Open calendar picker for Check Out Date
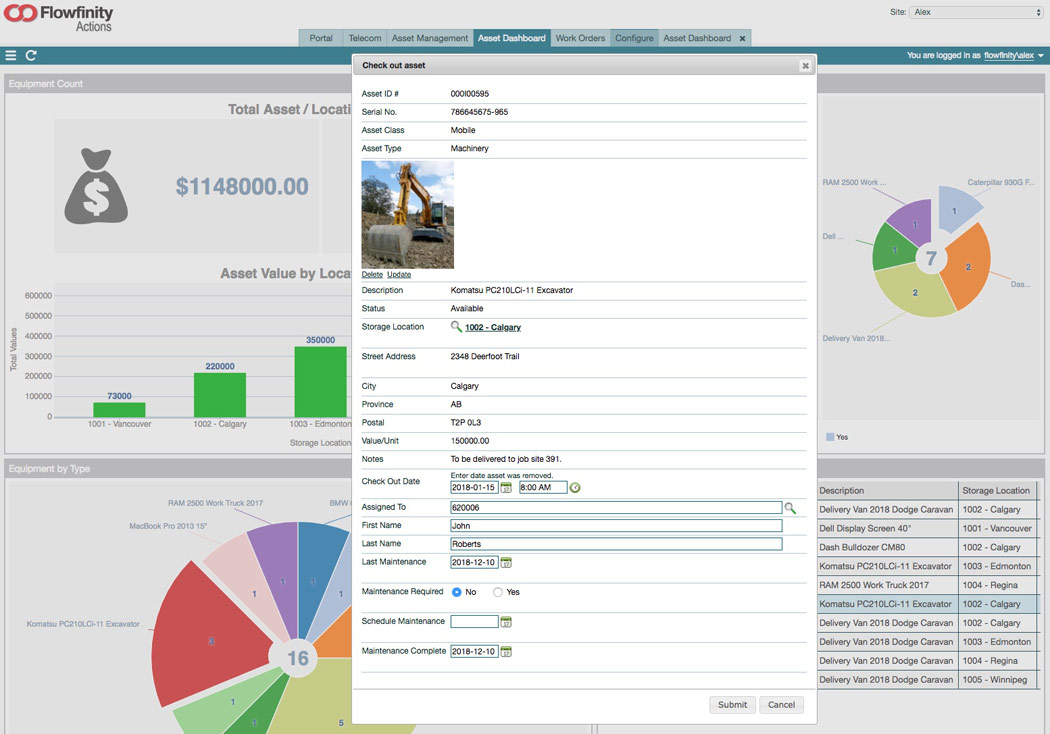 tap(506, 488)
